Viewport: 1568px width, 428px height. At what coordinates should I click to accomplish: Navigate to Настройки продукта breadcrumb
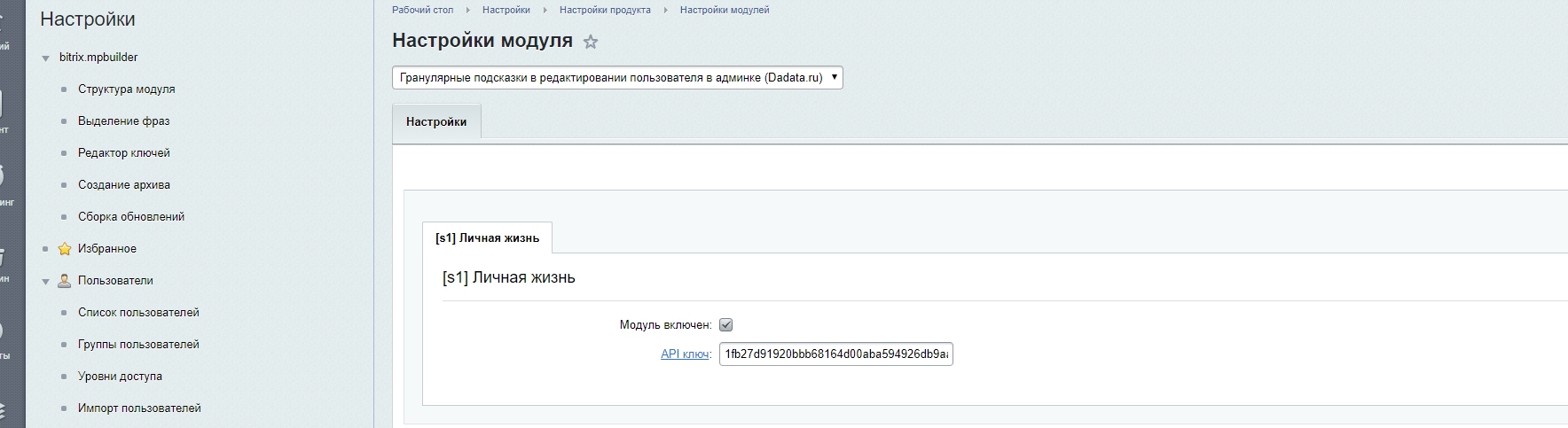(x=605, y=10)
